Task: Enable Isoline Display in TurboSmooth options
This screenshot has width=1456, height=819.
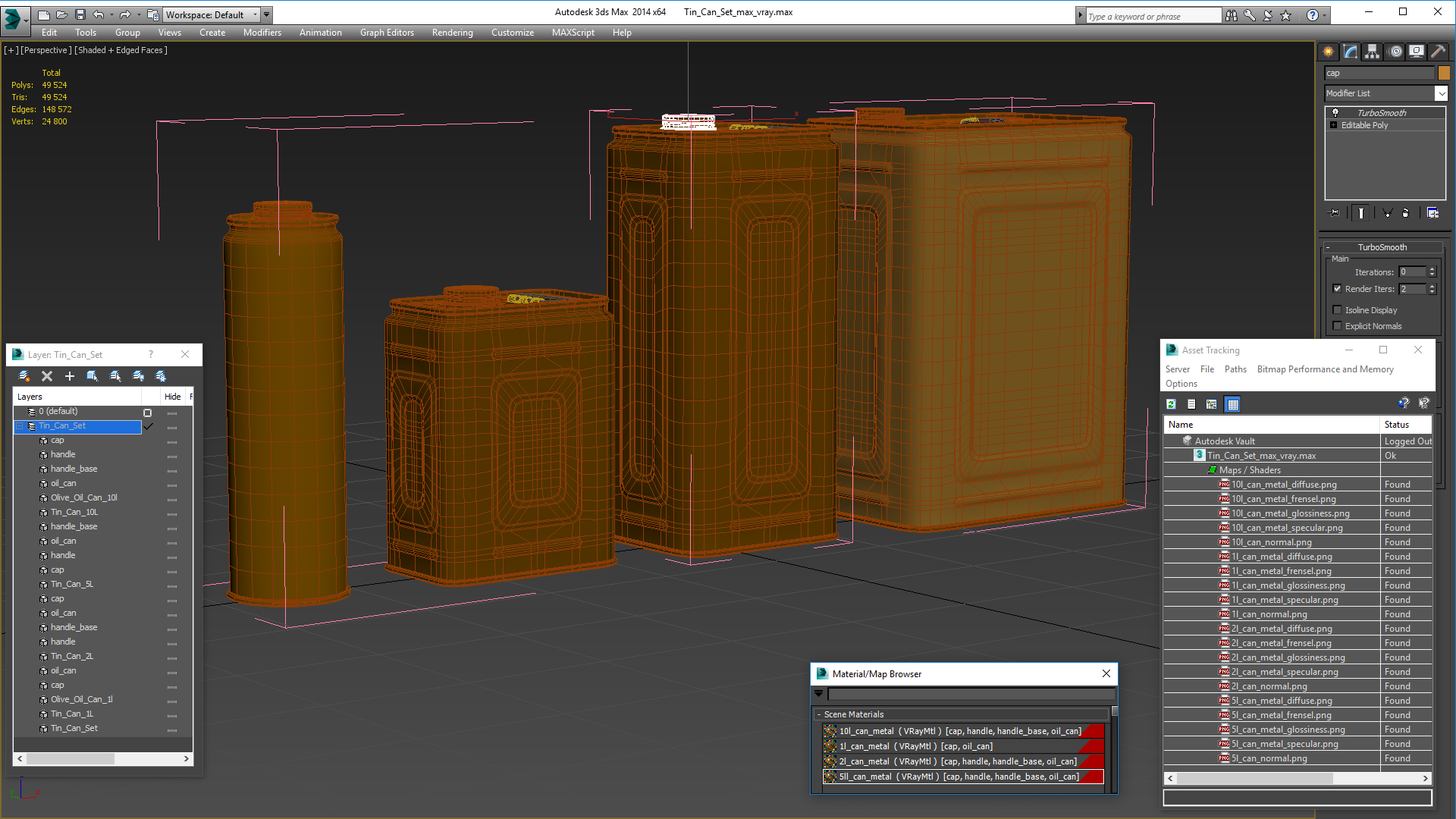Action: (1338, 310)
